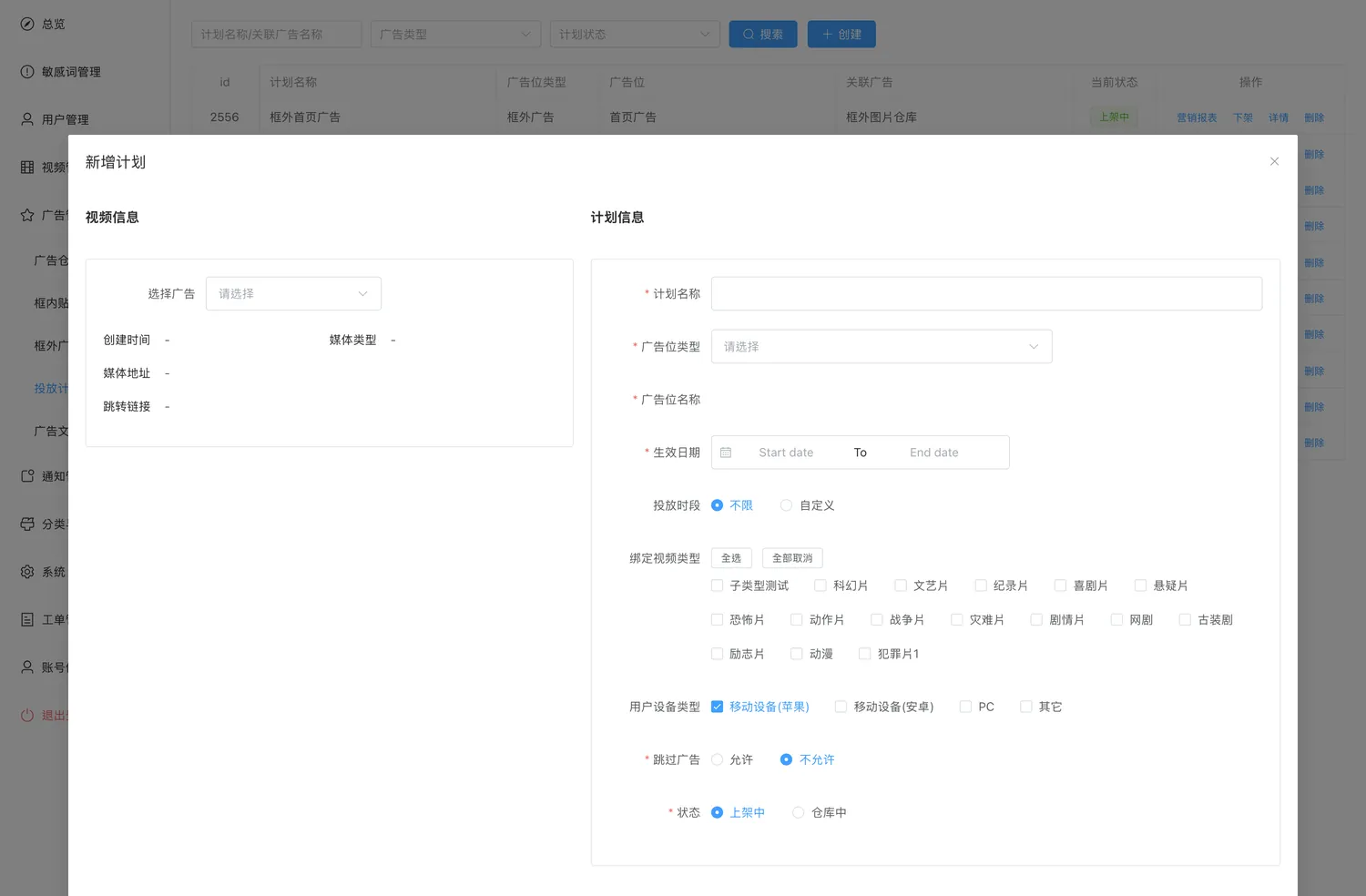Close the 新增计划 dialog with the X icon

coord(1274,161)
